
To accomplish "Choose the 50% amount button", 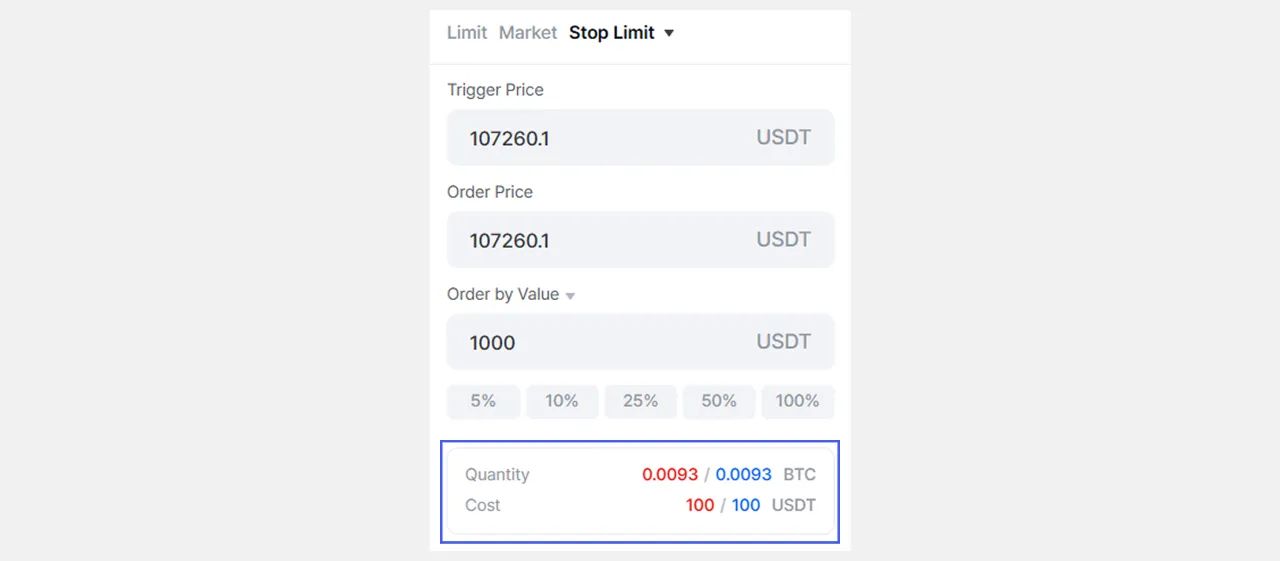I will [719, 401].
